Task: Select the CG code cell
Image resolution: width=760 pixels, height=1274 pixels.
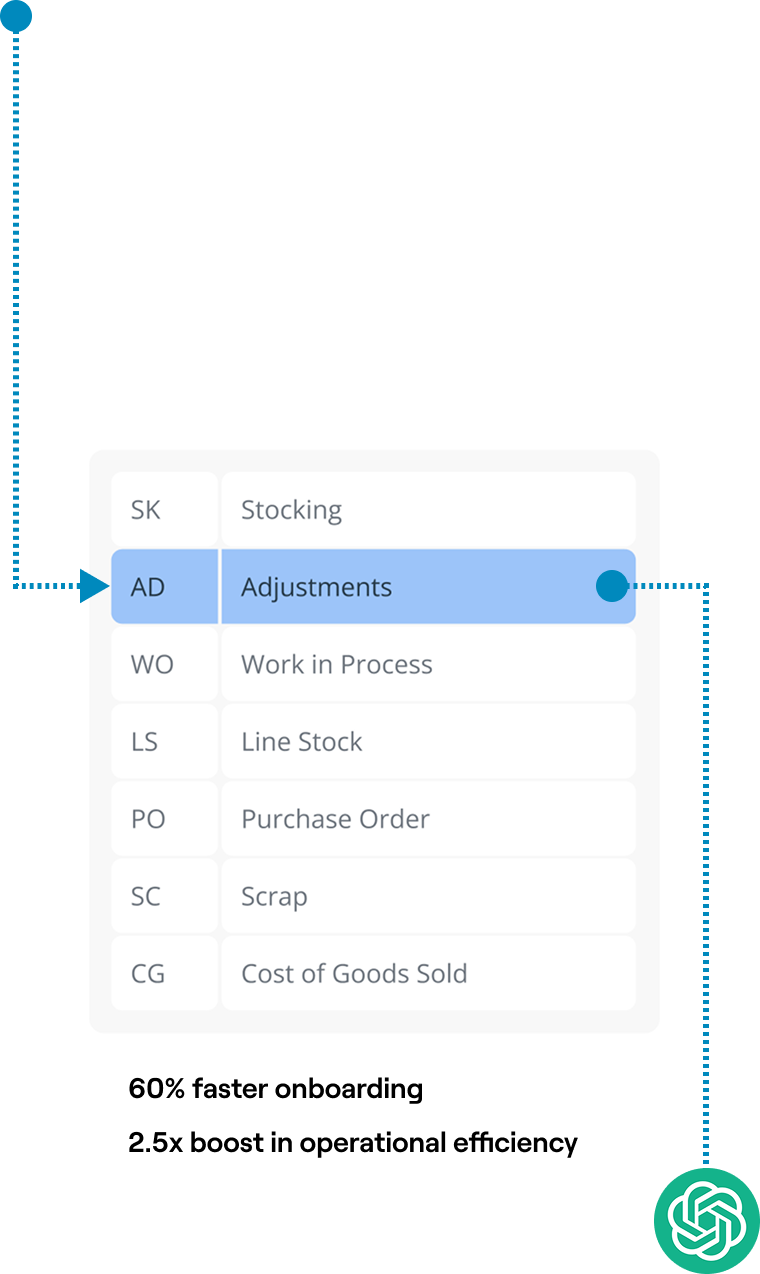Action: tap(164, 973)
